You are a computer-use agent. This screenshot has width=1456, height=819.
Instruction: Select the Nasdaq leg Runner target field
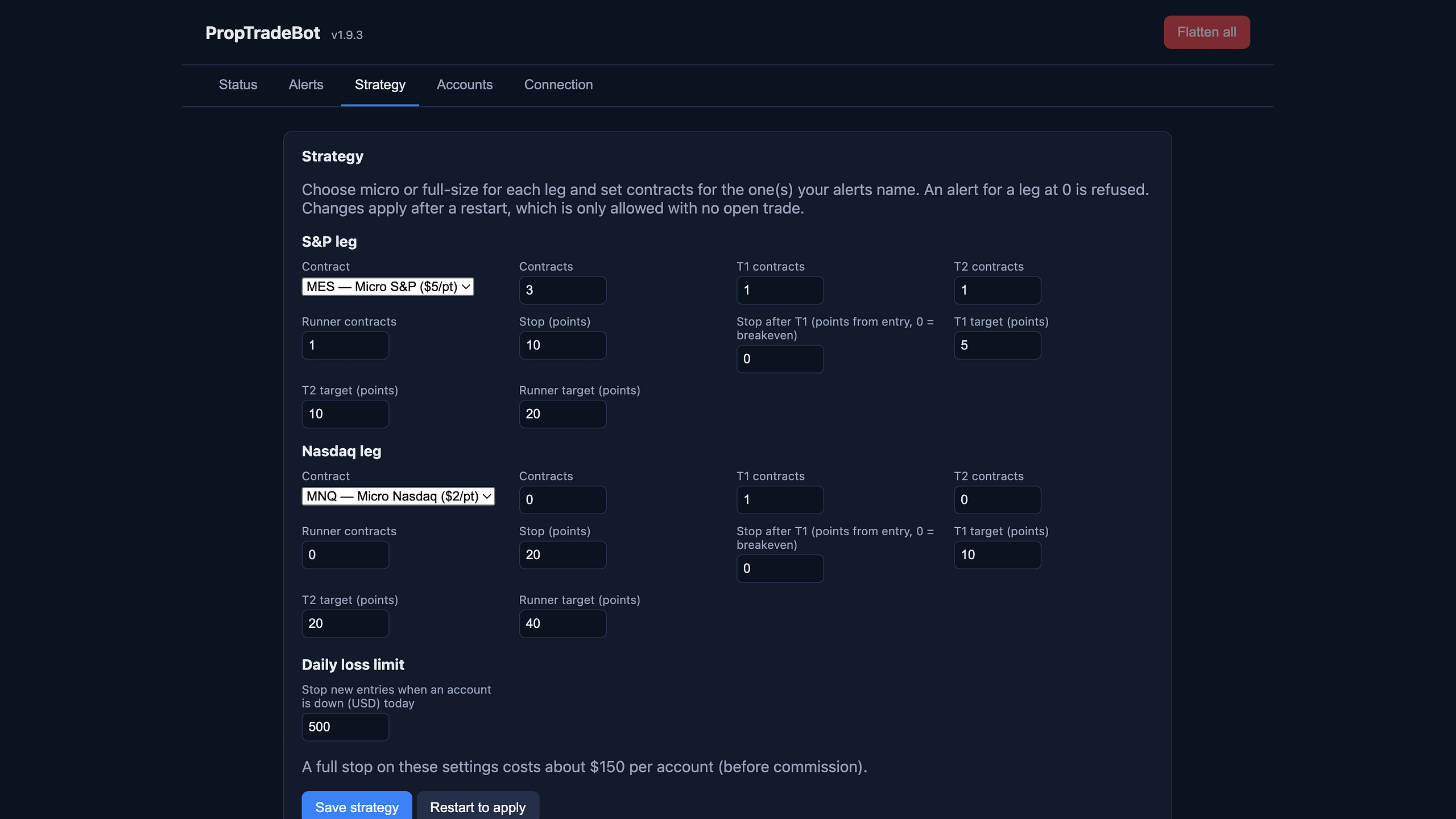click(x=562, y=624)
